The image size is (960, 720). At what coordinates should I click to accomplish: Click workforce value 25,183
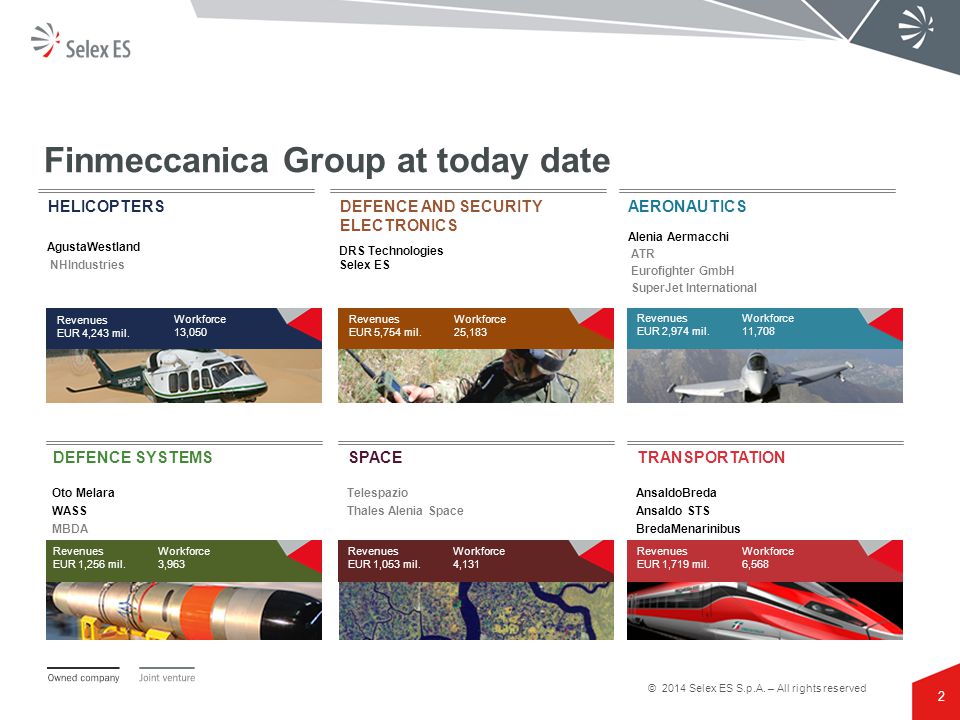point(470,332)
